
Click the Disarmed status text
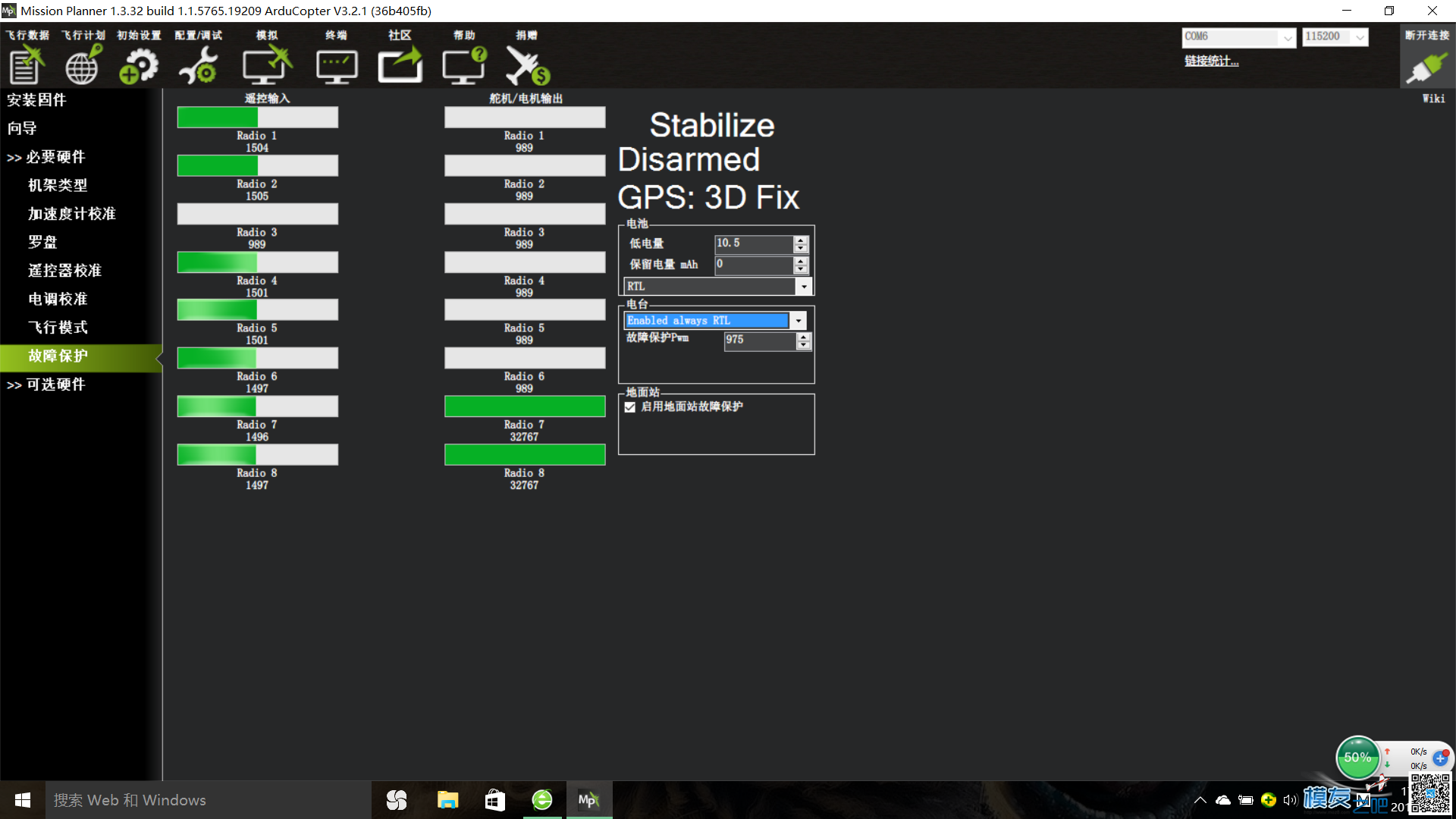point(689,160)
